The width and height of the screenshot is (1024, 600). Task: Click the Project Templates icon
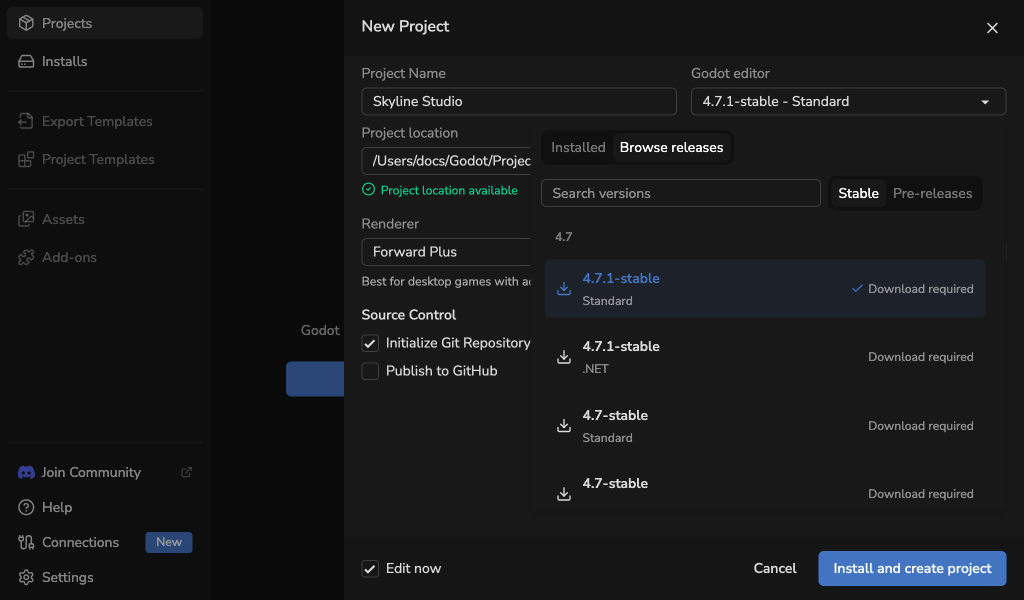pos(26,159)
